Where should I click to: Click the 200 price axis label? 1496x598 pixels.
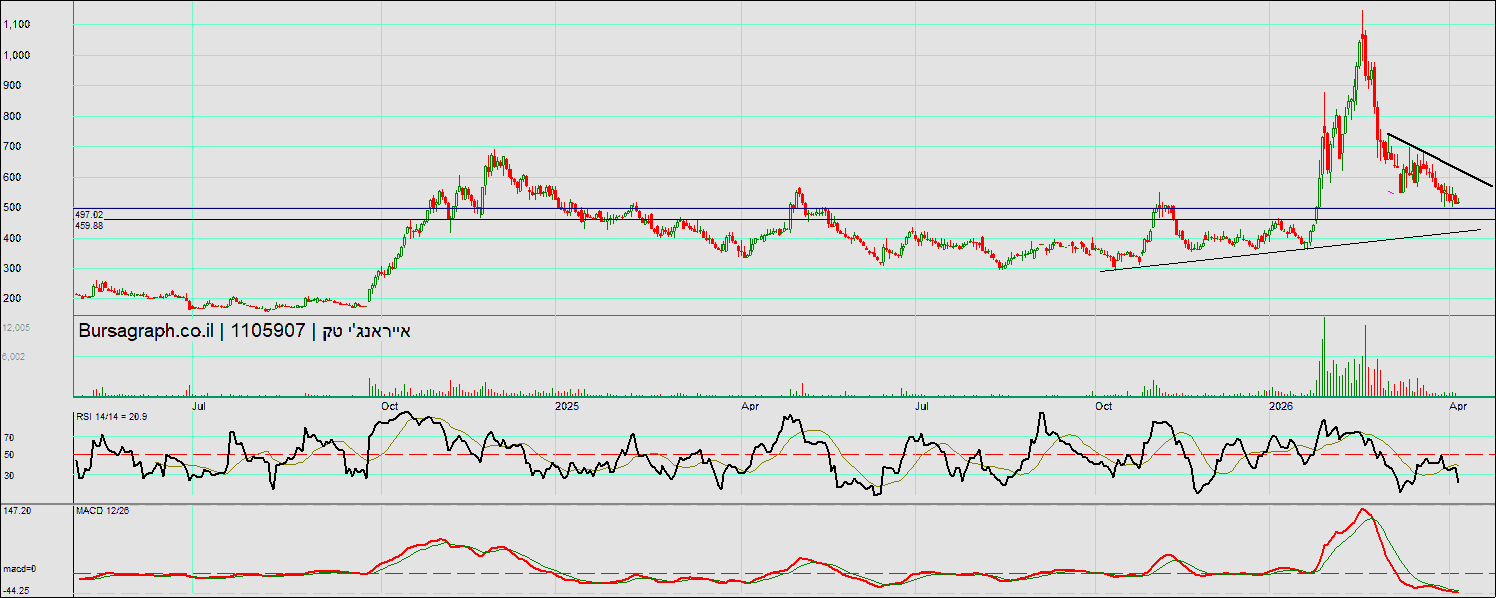point(12,299)
